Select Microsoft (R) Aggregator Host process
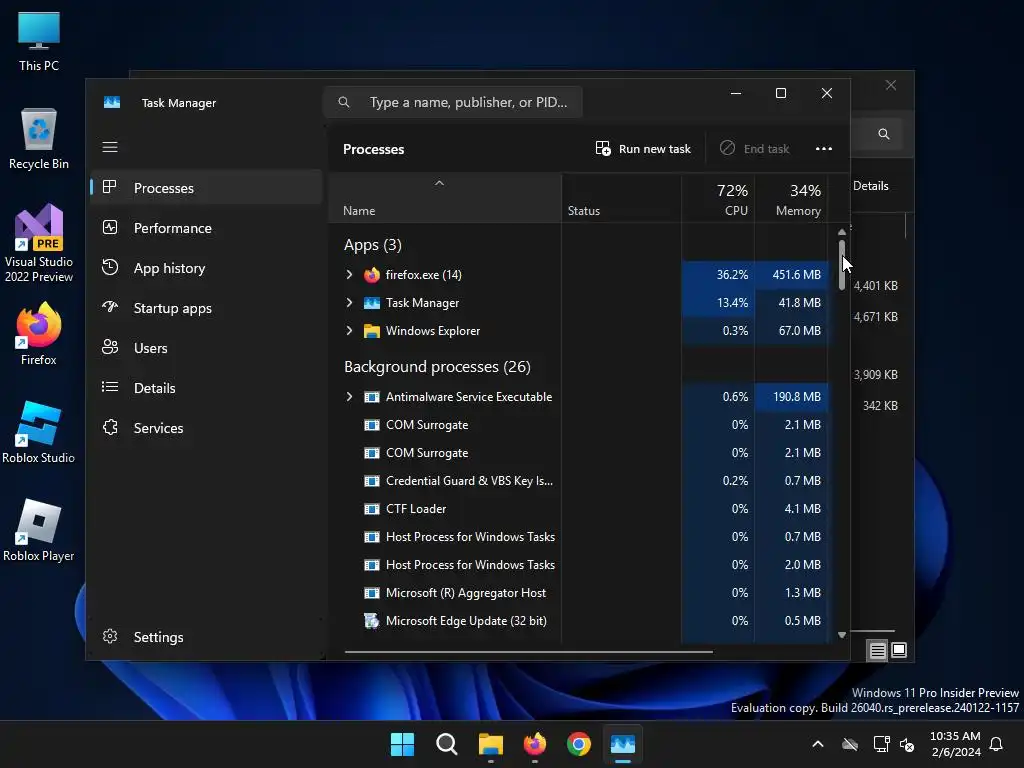Screen dimensions: 1024x768 tap(579, 593)
